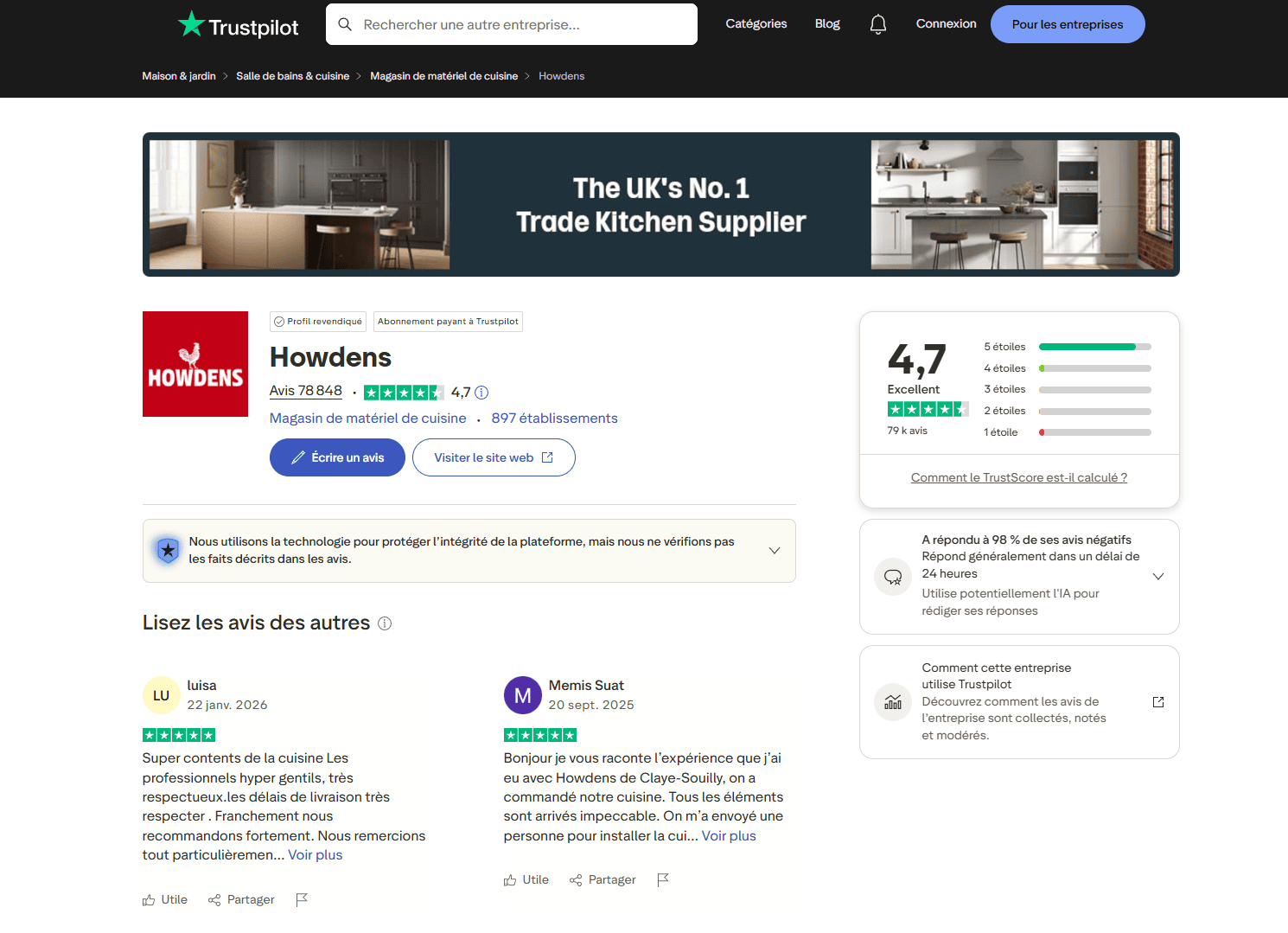Click the LU avatar of luisa
1288x933 pixels.
click(x=161, y=695)
